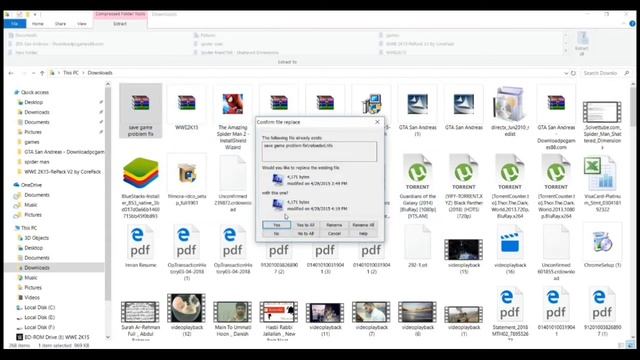Click Yes to All in replace dialog
The height and width of the screenshot is (360, 640).
305,225
